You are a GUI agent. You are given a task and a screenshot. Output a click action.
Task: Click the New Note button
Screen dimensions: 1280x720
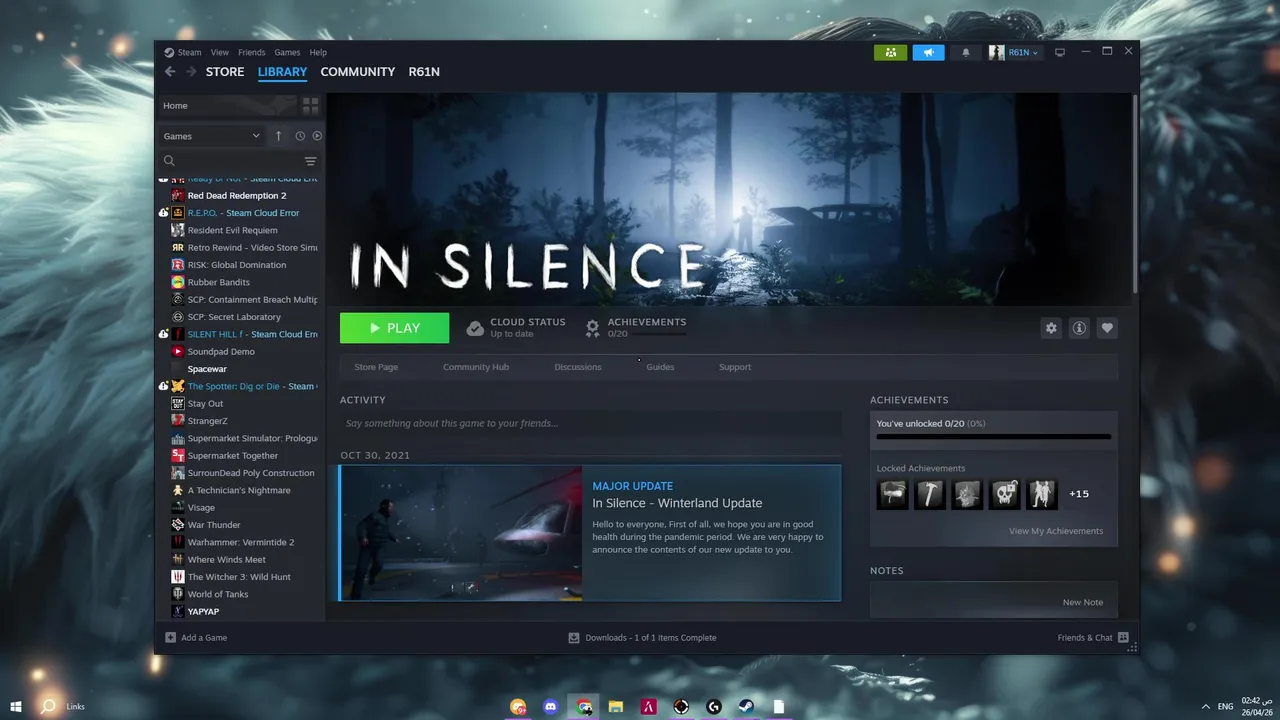(x=1083, y=602)
